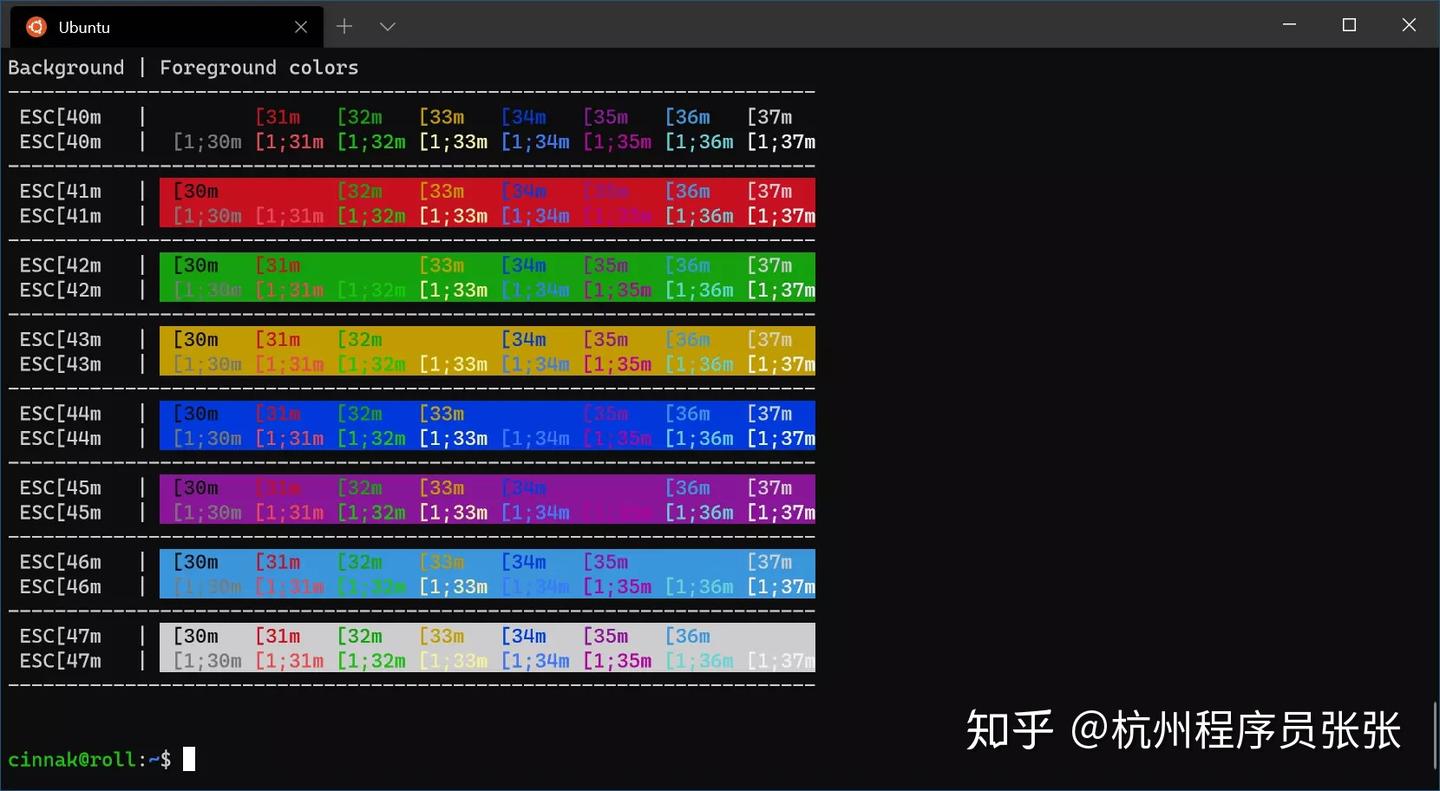Click [35m on the cyan background
This screenshot has width=1440, height=791.
pyautogui.click(x=606, y=562)
